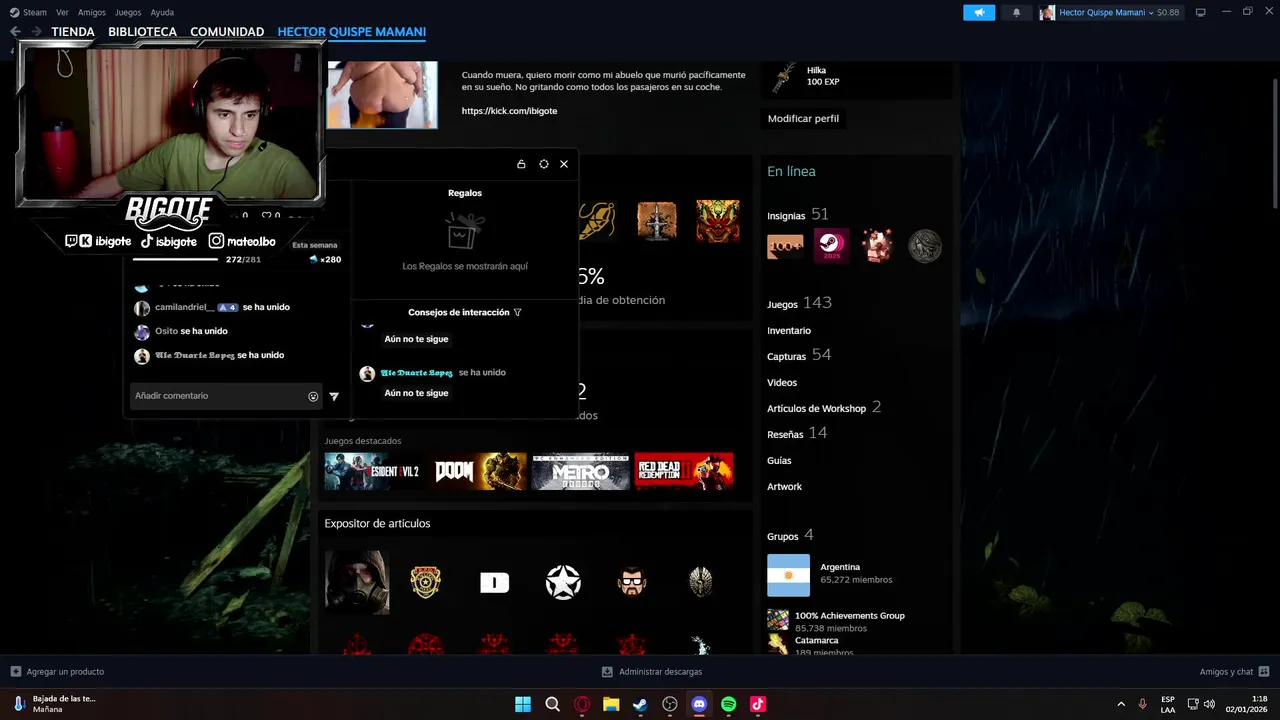
Task: Open the Windows Start menu
Action: [x=523, y=704]
